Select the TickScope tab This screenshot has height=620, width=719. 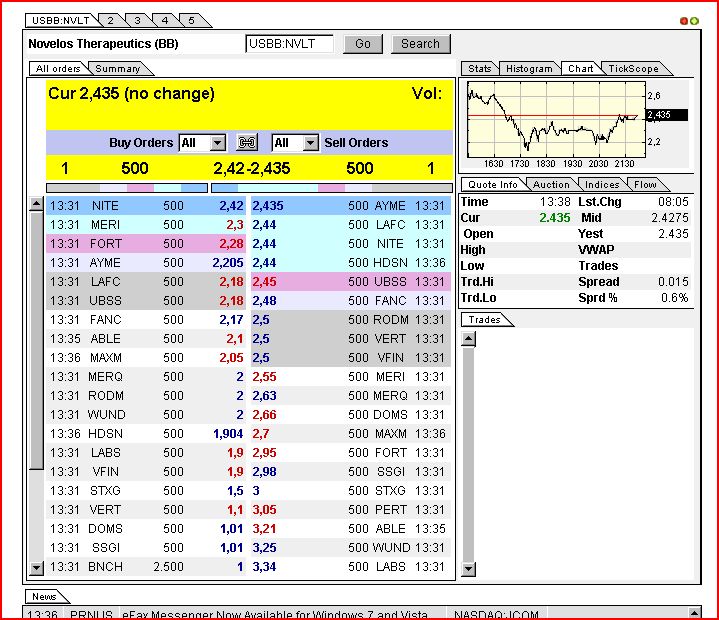point(634,69)
